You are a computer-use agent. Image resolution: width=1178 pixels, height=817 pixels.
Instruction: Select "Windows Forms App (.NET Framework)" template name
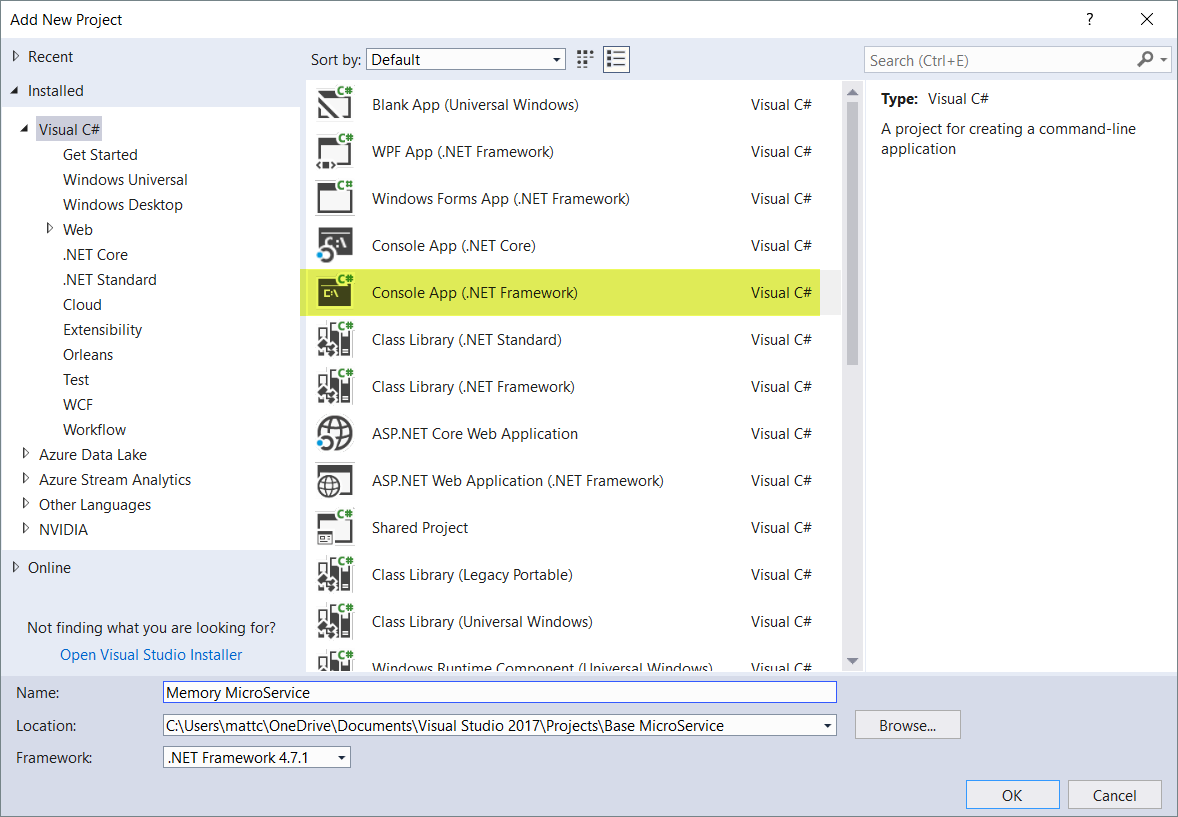click(x=500, y=198)
